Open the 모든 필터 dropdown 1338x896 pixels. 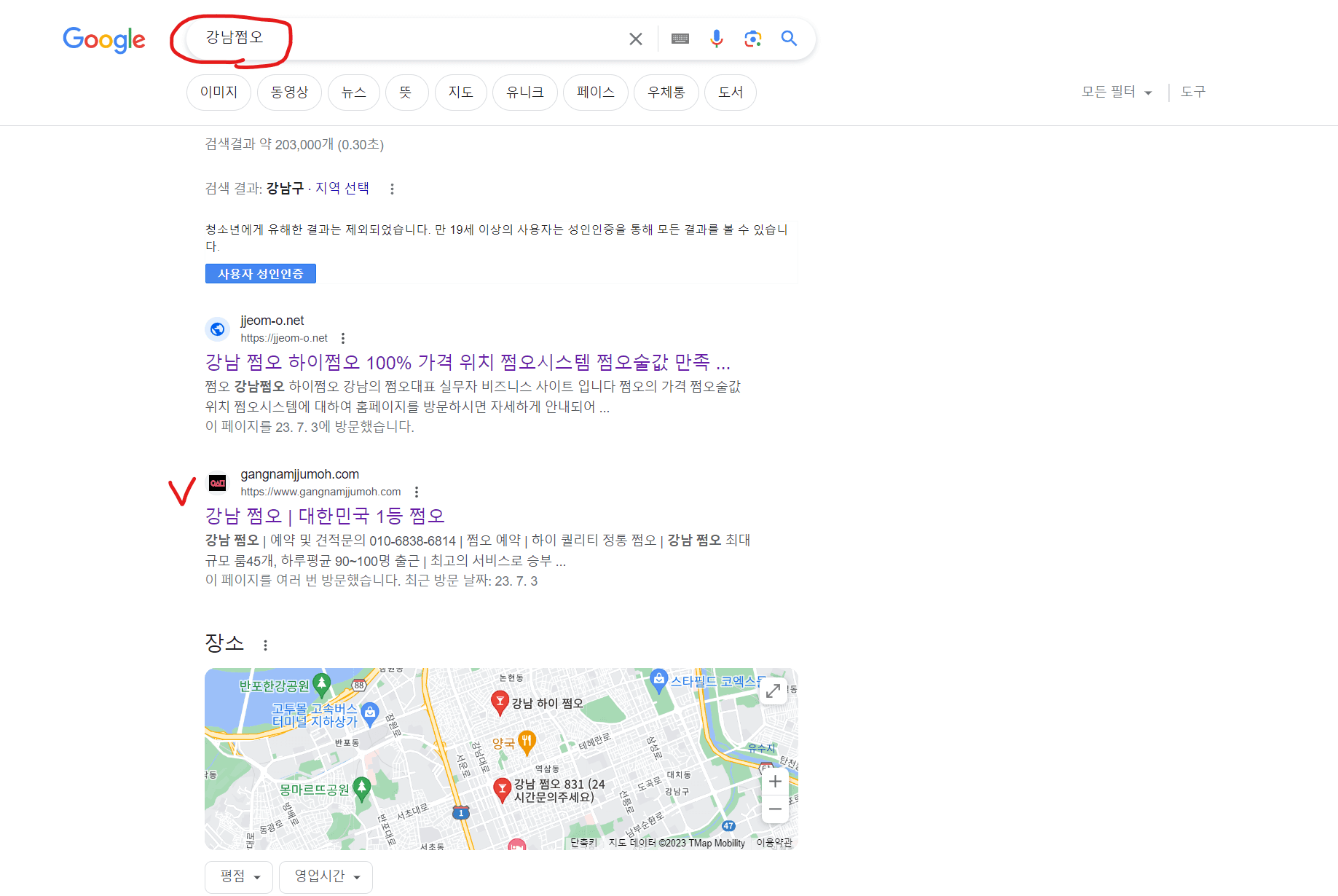point(1117,92)
